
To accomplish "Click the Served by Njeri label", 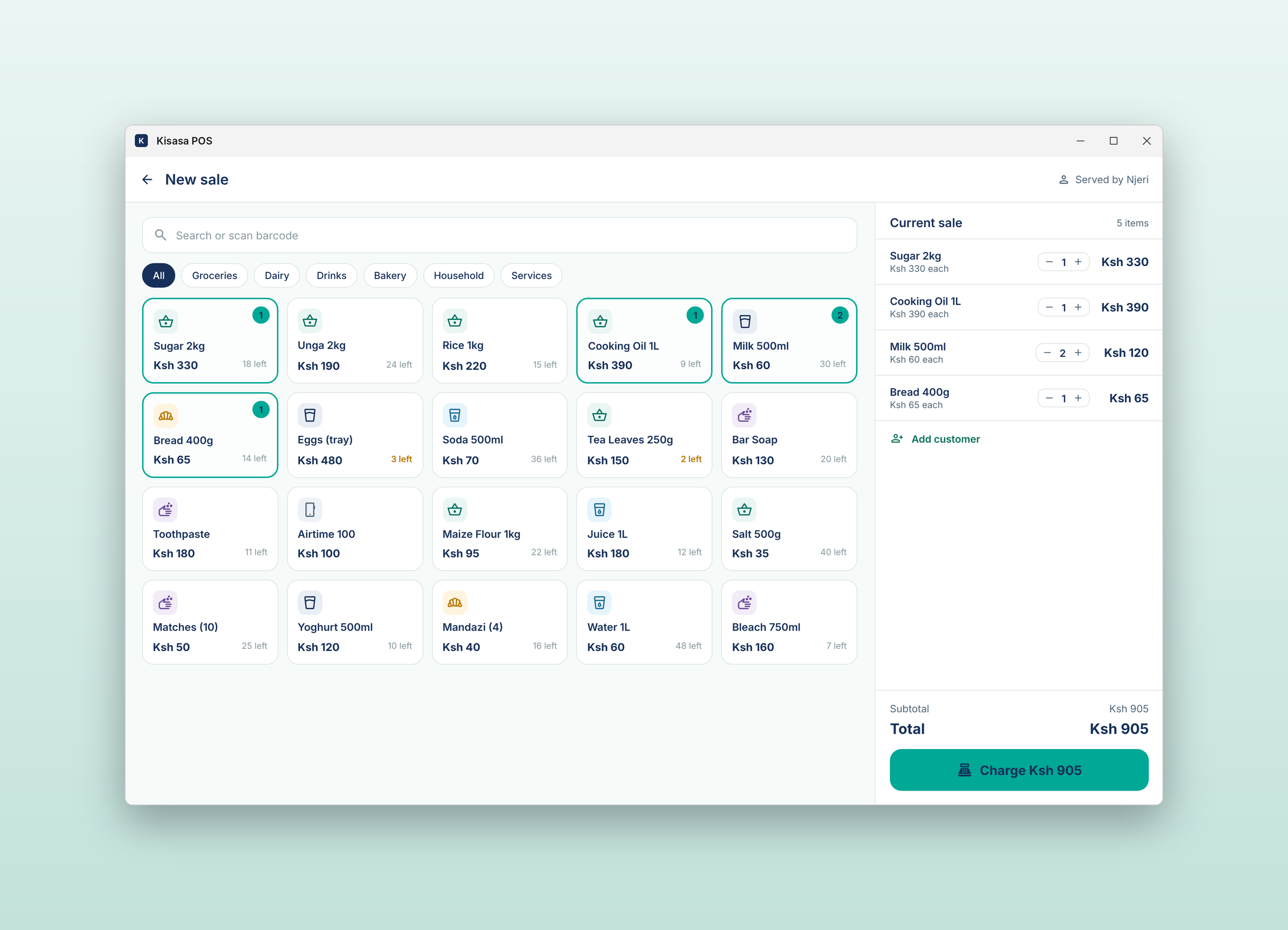I will click(1111, 179).
